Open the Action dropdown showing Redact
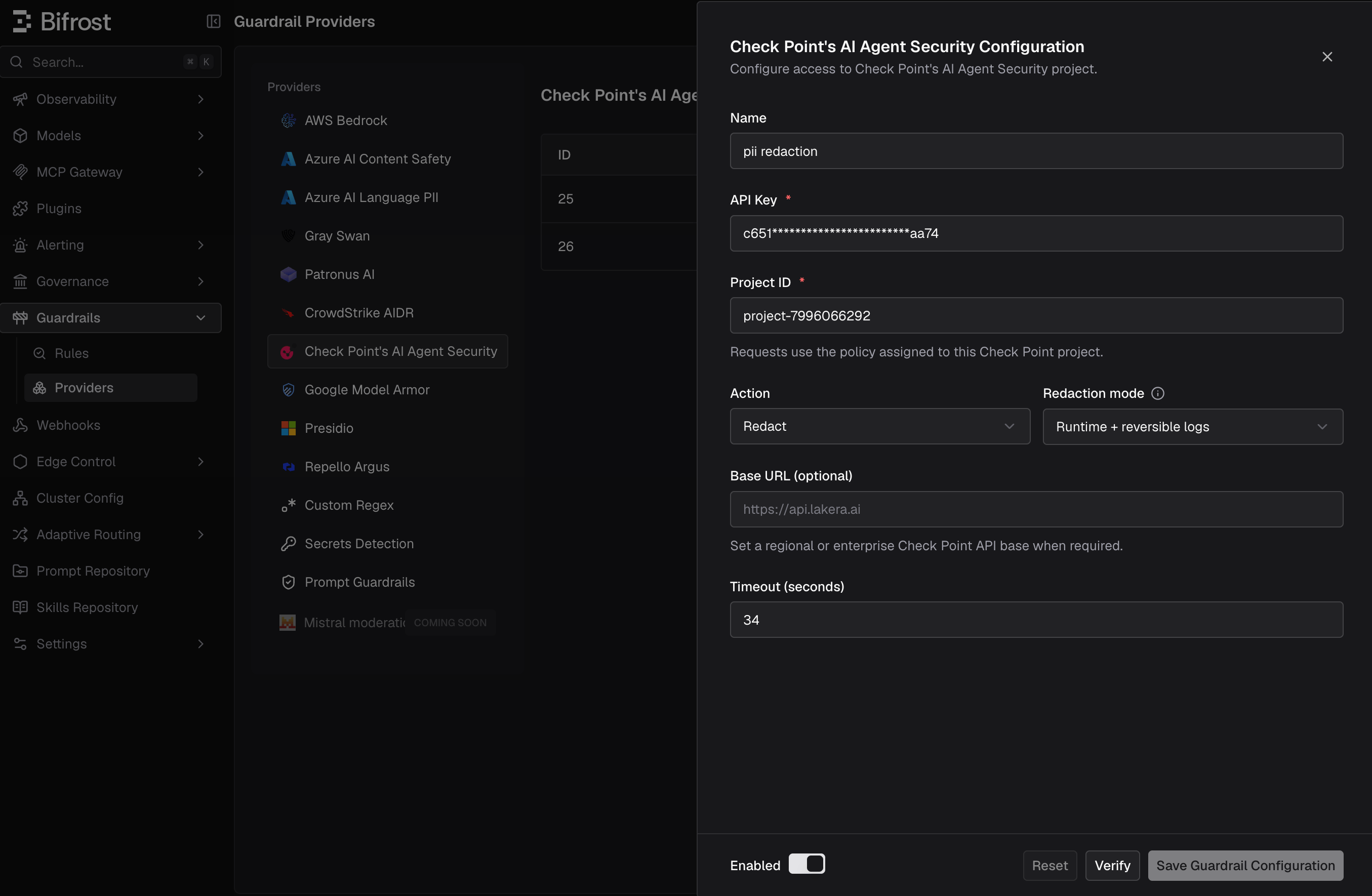Viewport: 1372px width, 896px height. 880,426
